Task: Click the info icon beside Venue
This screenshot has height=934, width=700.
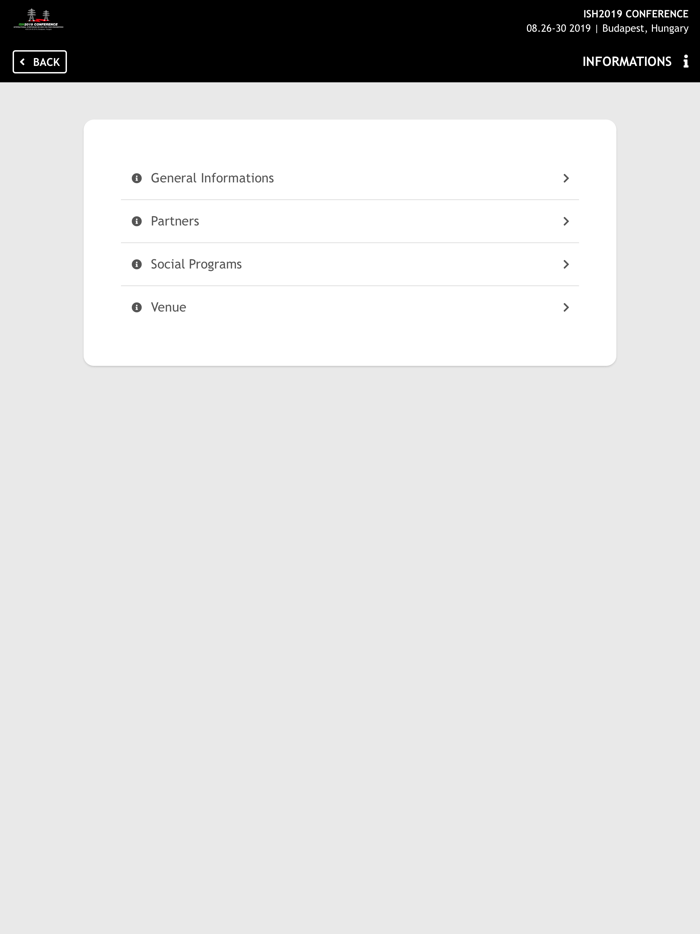Action: click(x=137, y=307)
